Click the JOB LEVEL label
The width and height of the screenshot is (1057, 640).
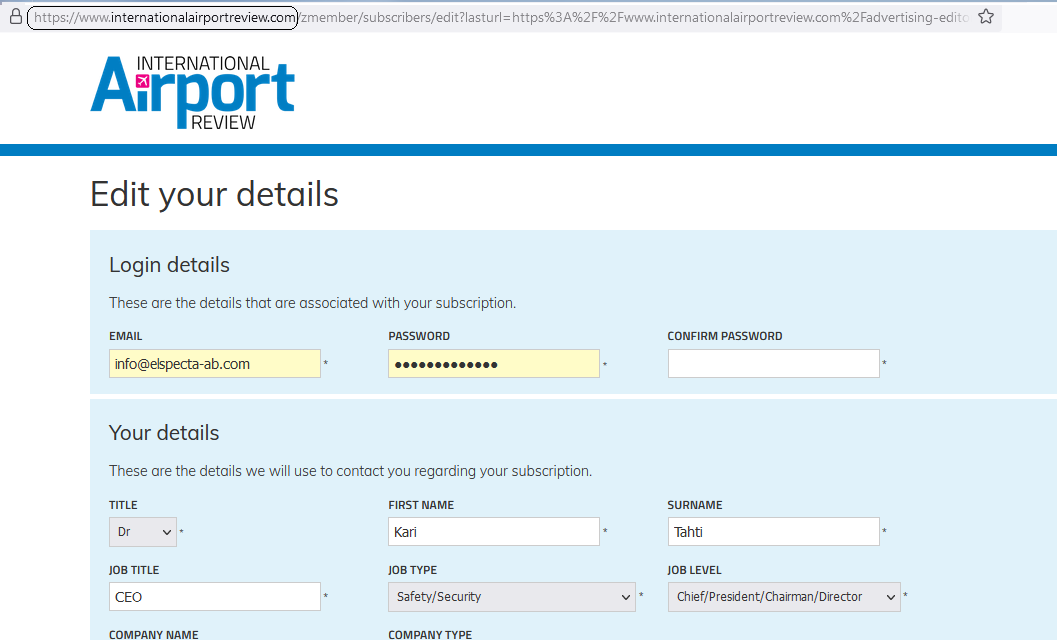694,570
